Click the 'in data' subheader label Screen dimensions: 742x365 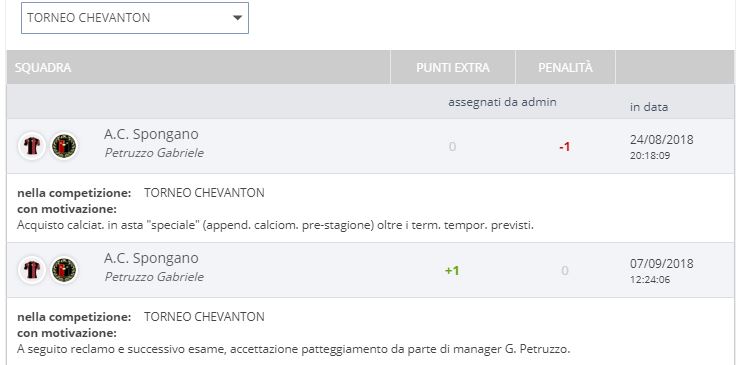pyautogui.click(x=649, y=107)
